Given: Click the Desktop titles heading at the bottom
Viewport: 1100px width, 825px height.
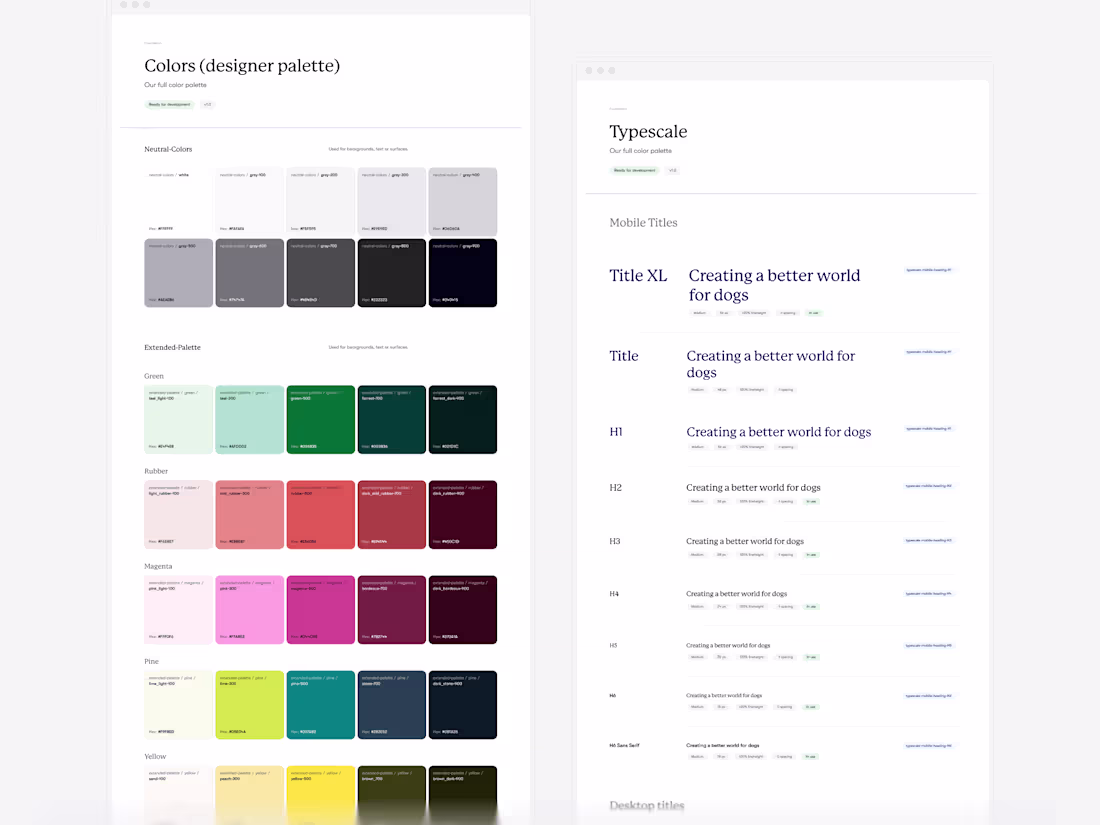Looking at the screenshot, I should [646, 805].
